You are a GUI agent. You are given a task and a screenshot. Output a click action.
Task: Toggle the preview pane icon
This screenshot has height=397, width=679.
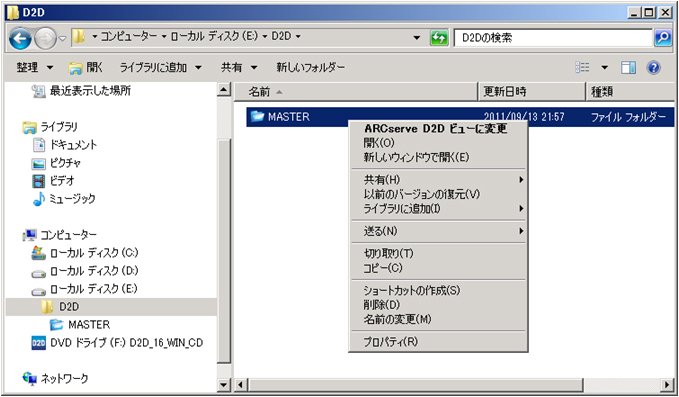pos(628,67)
